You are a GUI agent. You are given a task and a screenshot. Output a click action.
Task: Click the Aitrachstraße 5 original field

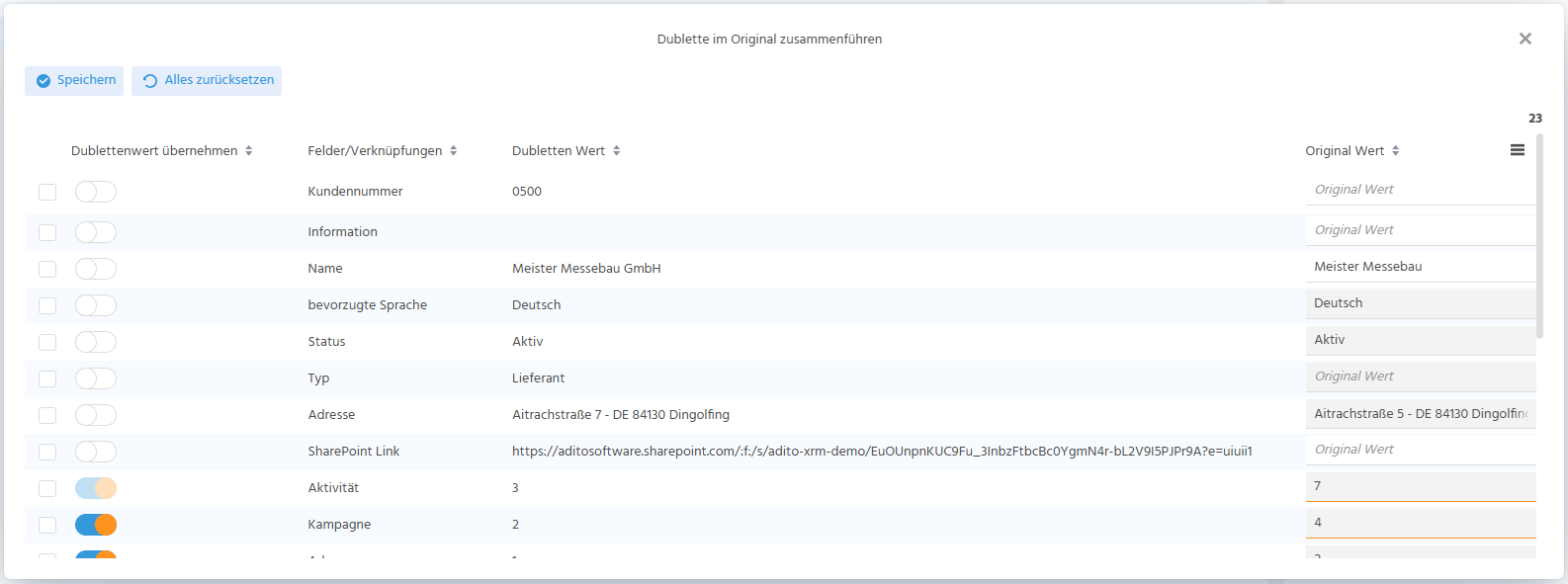pos(1421,414)
